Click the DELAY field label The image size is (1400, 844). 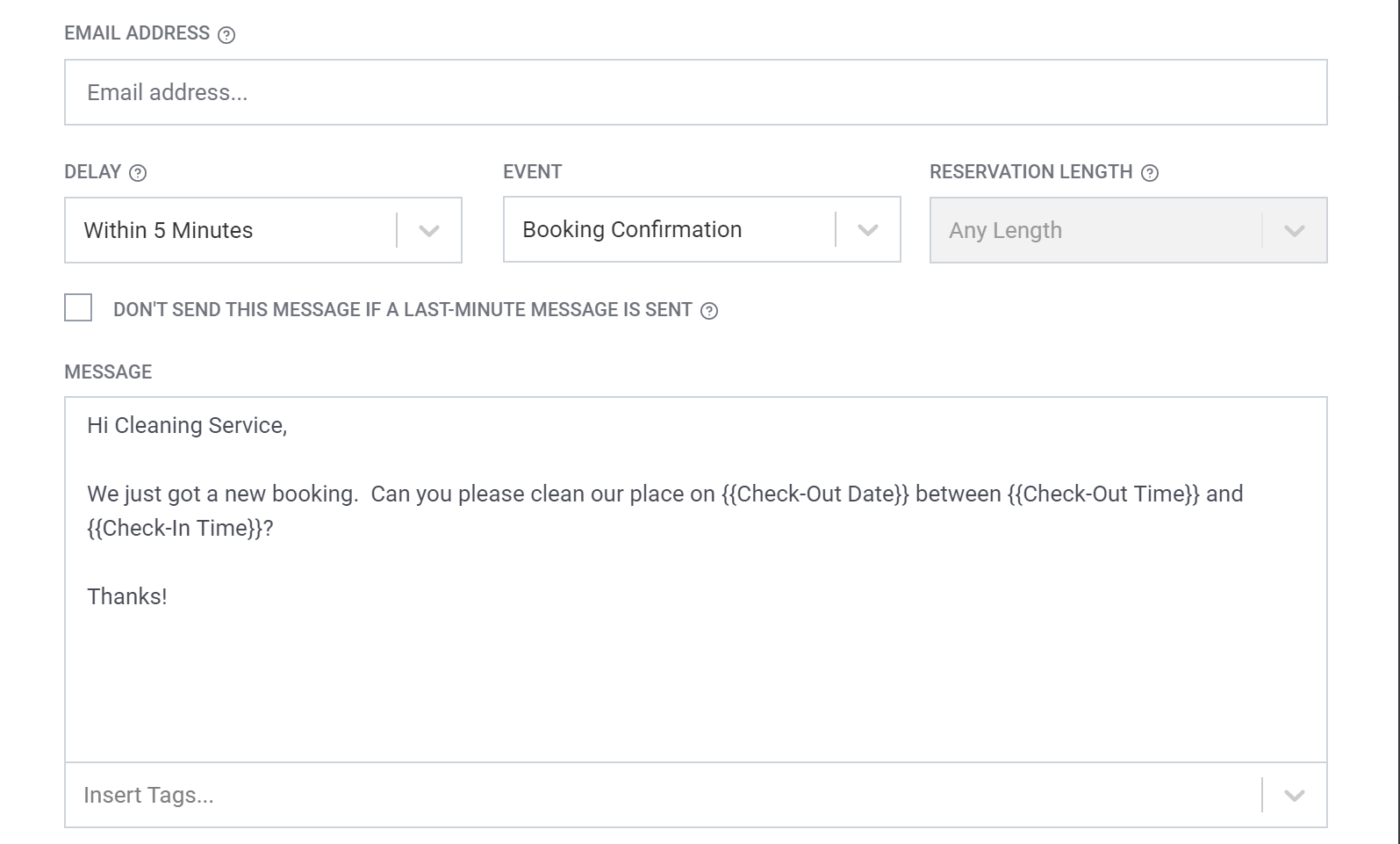click(93, 172)
